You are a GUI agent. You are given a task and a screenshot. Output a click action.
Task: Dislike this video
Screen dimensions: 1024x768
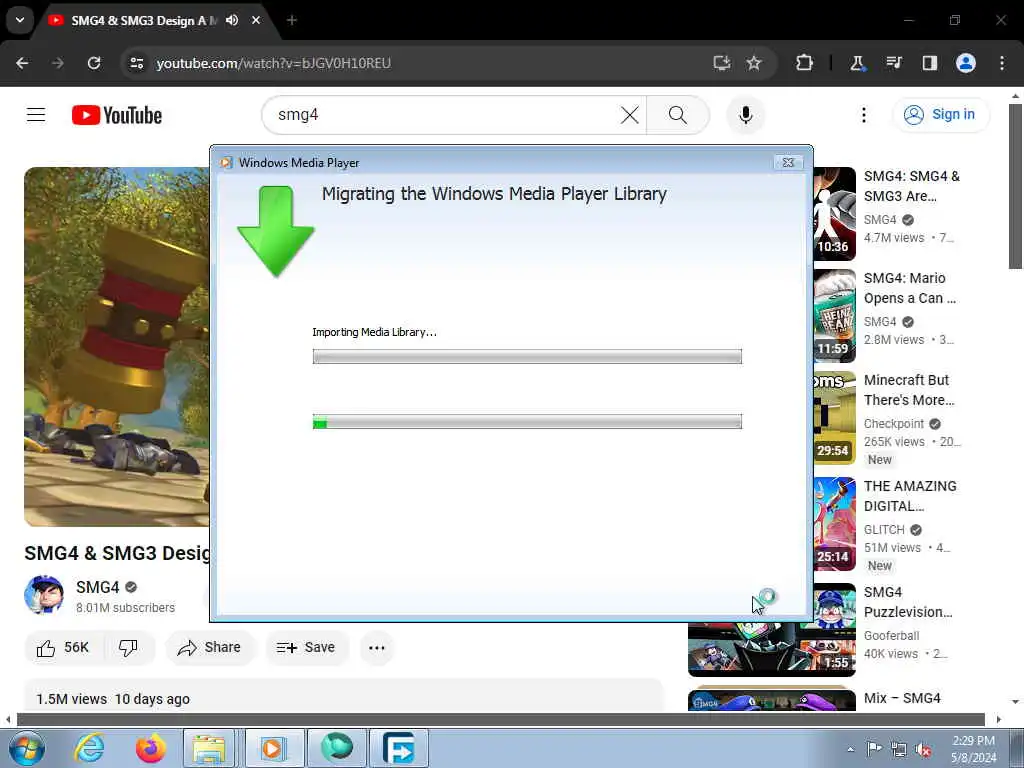click(129, 648)
